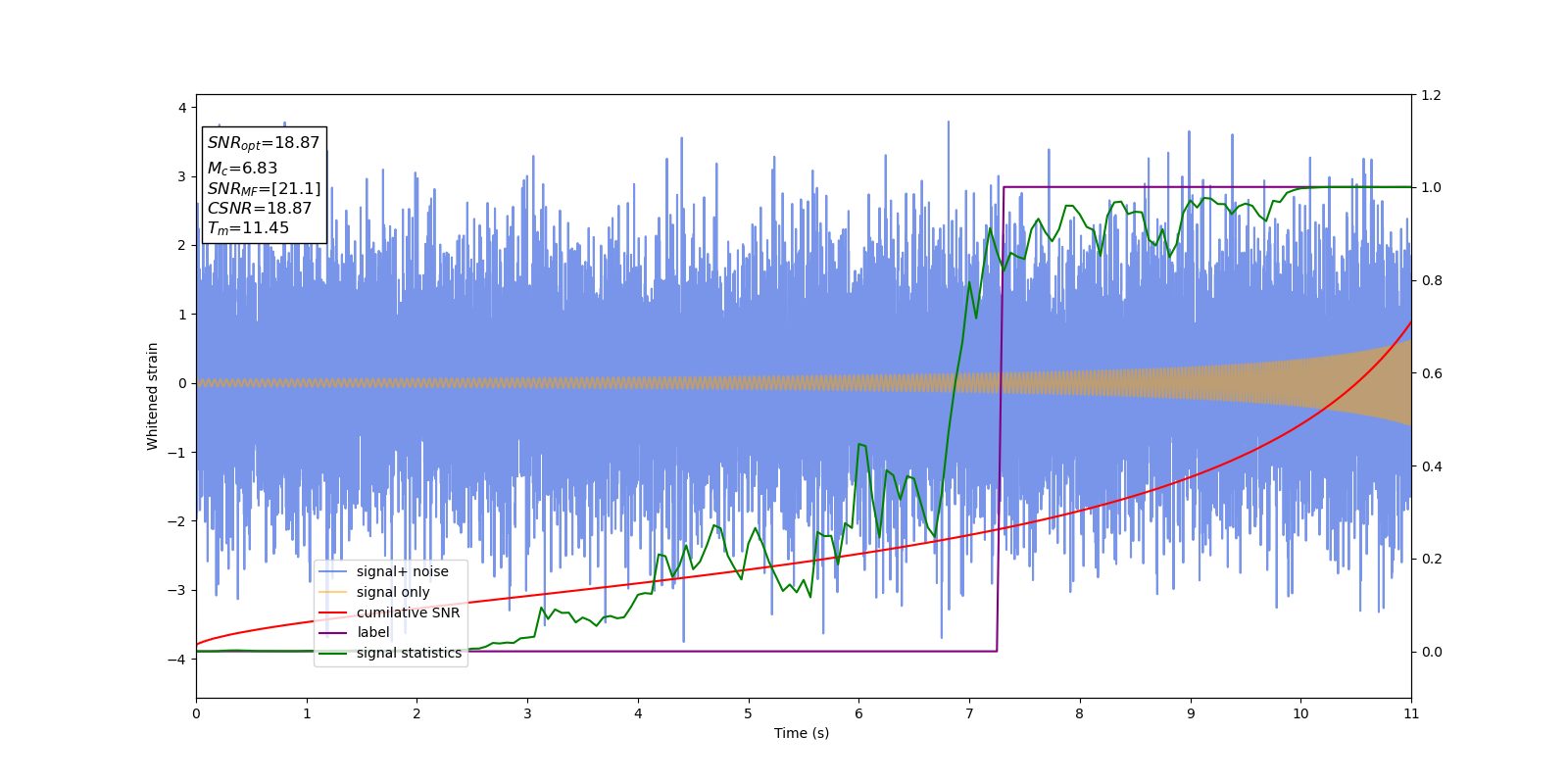This screenshot has width=1568, height=784.
Task: Click the SNRopt=18.87 annotation text
Action: pyautogui.click(x=264, y=143)
